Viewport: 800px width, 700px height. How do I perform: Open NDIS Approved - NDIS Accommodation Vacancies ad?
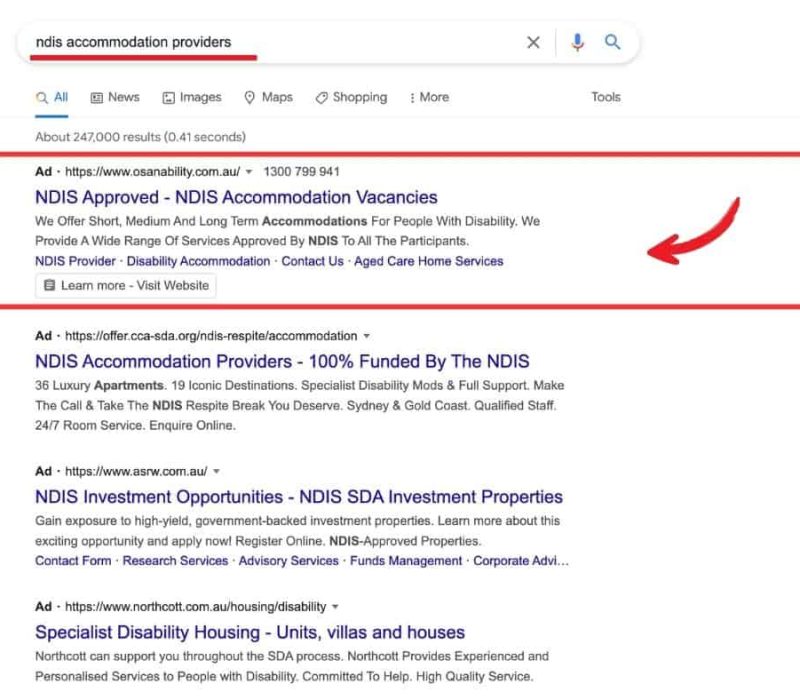236,197
